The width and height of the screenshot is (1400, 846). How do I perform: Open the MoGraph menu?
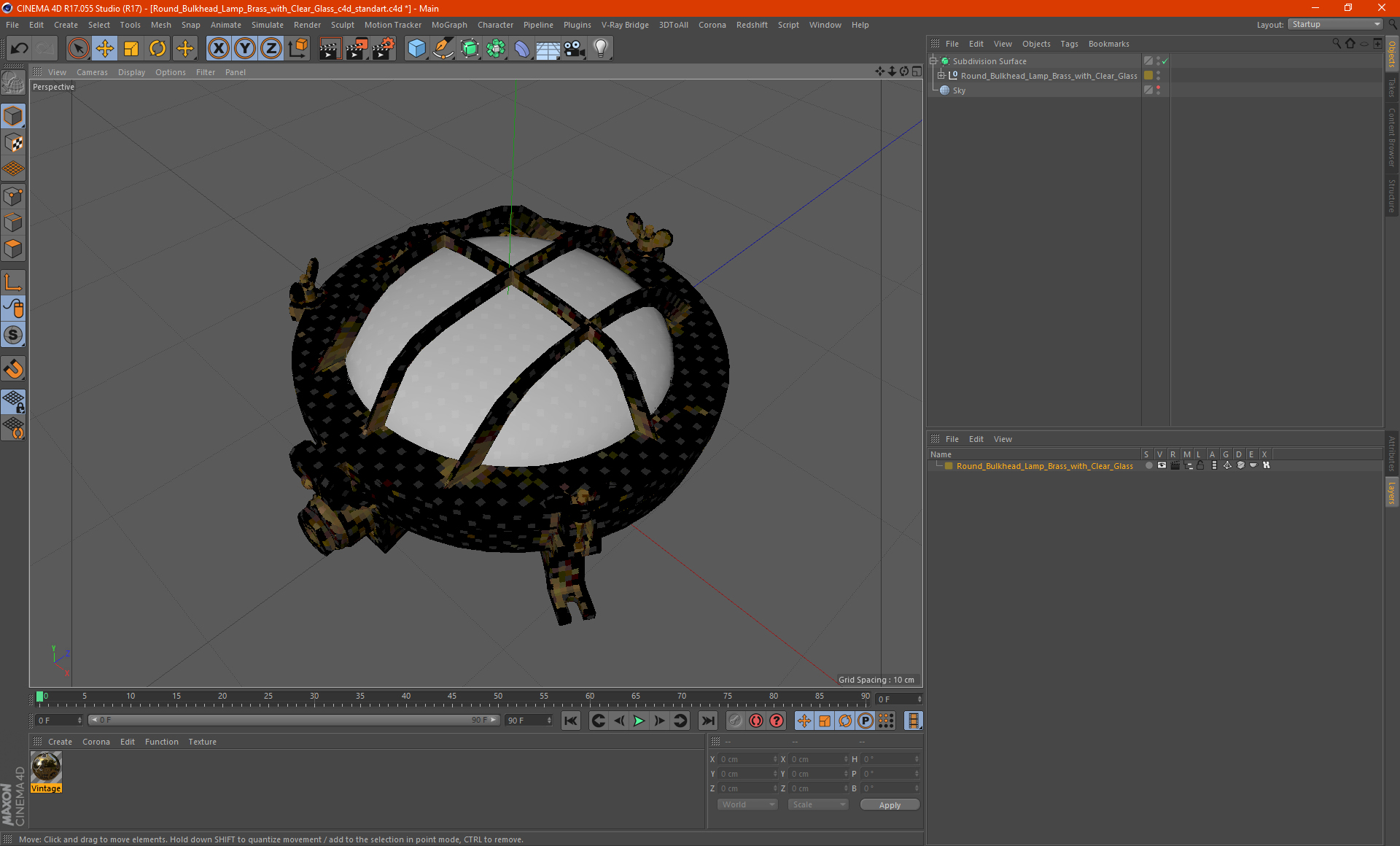(x=449, y=25)
